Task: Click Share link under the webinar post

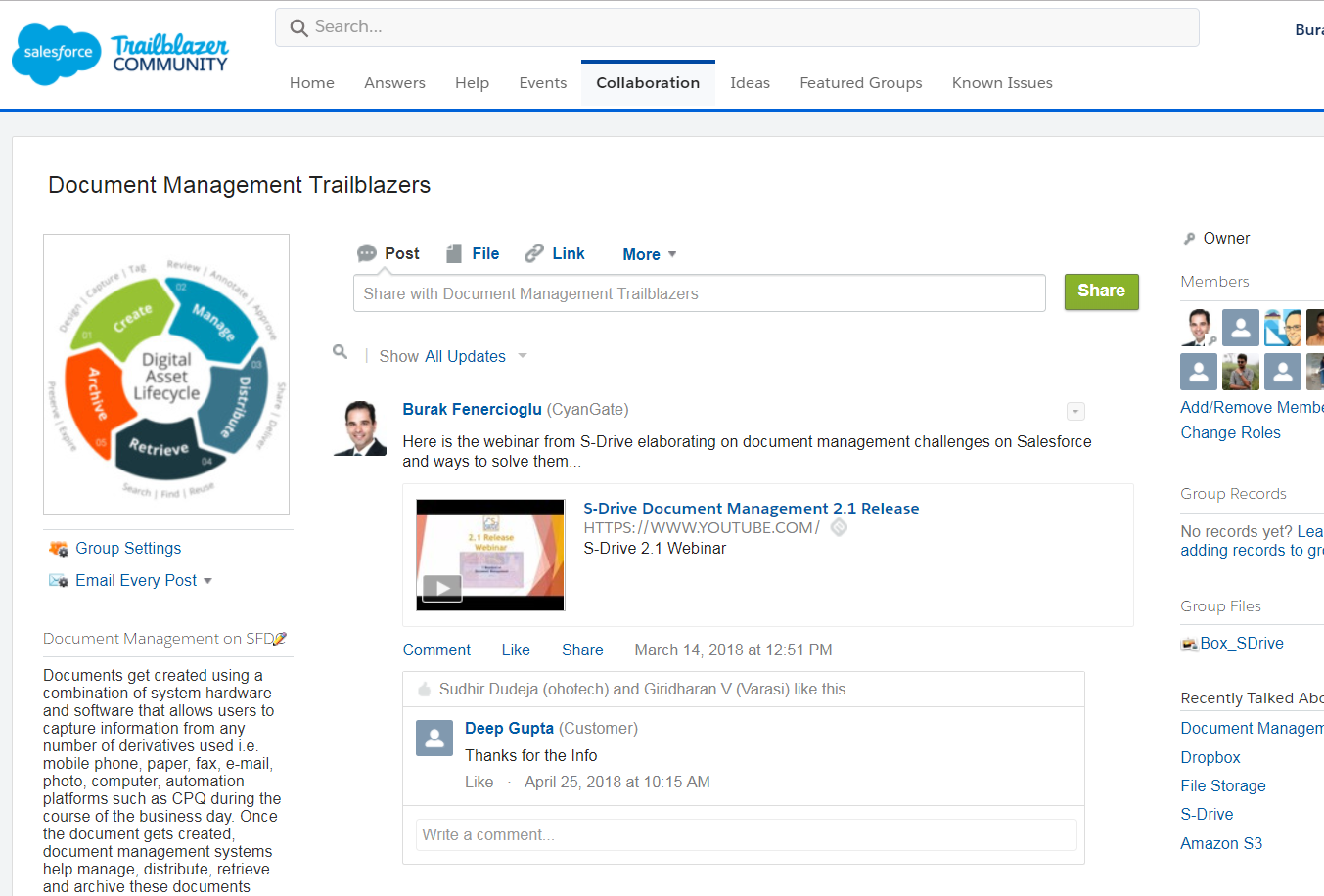Action: [x=582, y=650]
